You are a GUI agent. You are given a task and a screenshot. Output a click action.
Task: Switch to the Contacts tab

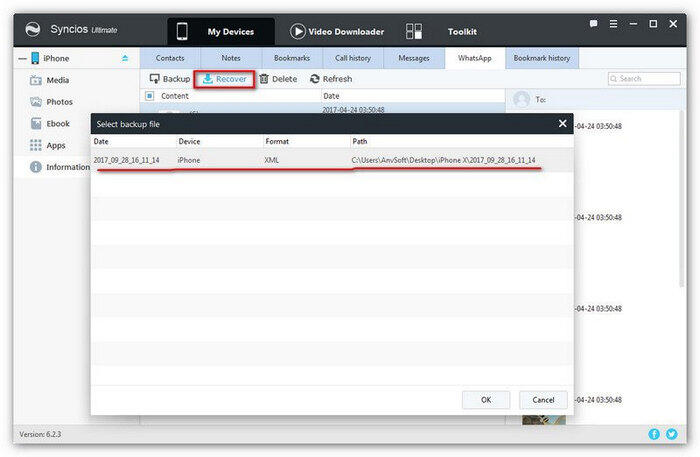[170, 58]
